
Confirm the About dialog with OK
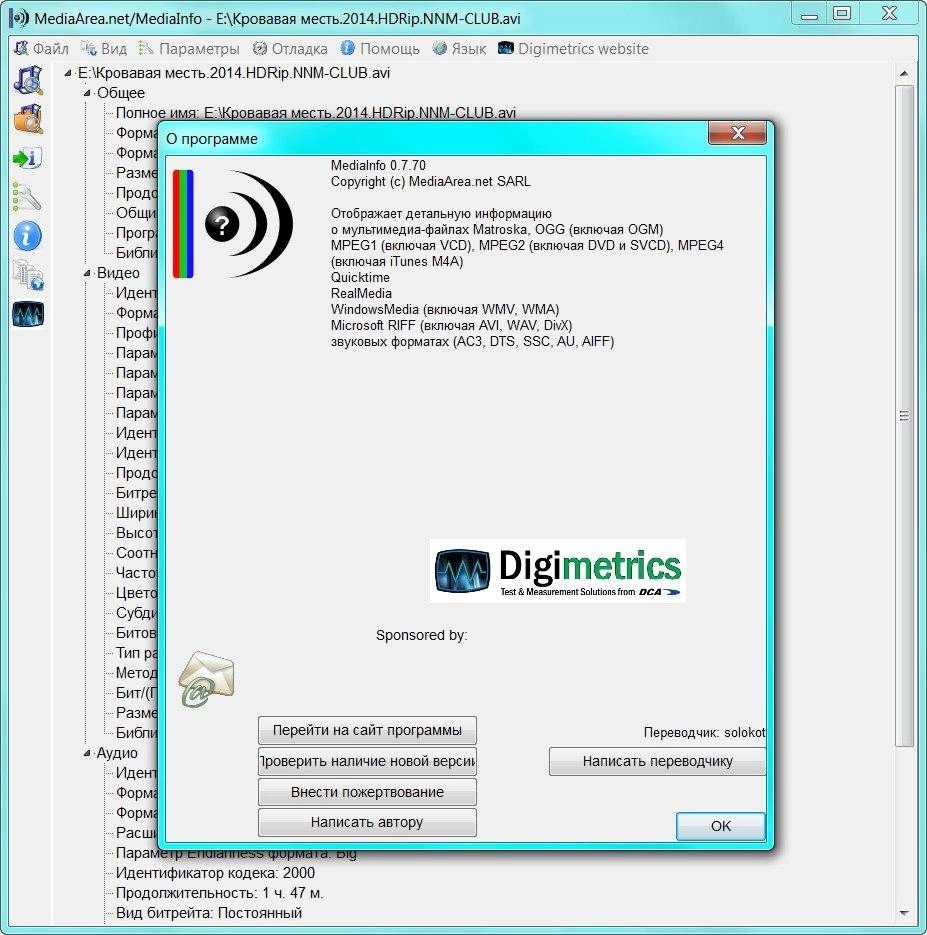click(x=721, y=826)
